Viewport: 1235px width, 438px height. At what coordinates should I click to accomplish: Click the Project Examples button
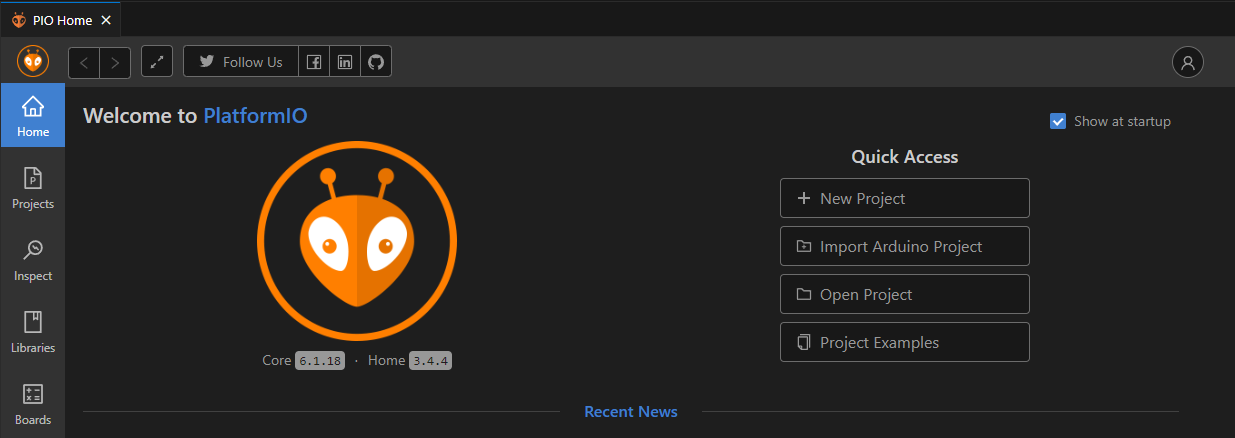pos(905,342)
